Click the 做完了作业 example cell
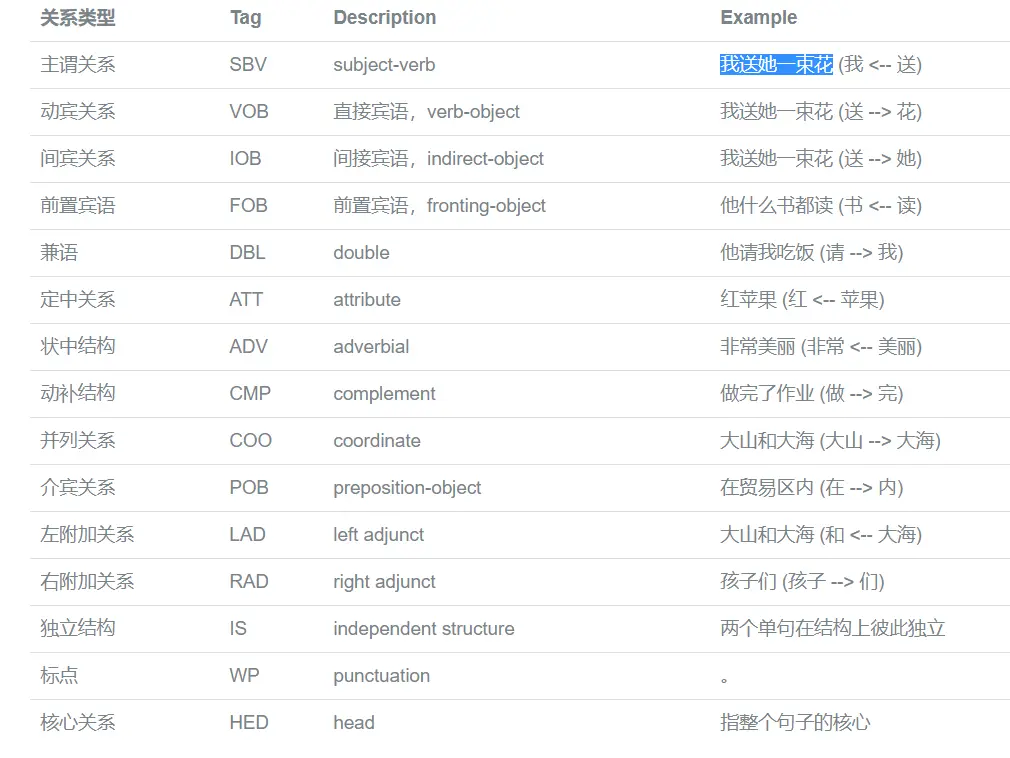The image size is (1010, 758). [x=812, y=393]
